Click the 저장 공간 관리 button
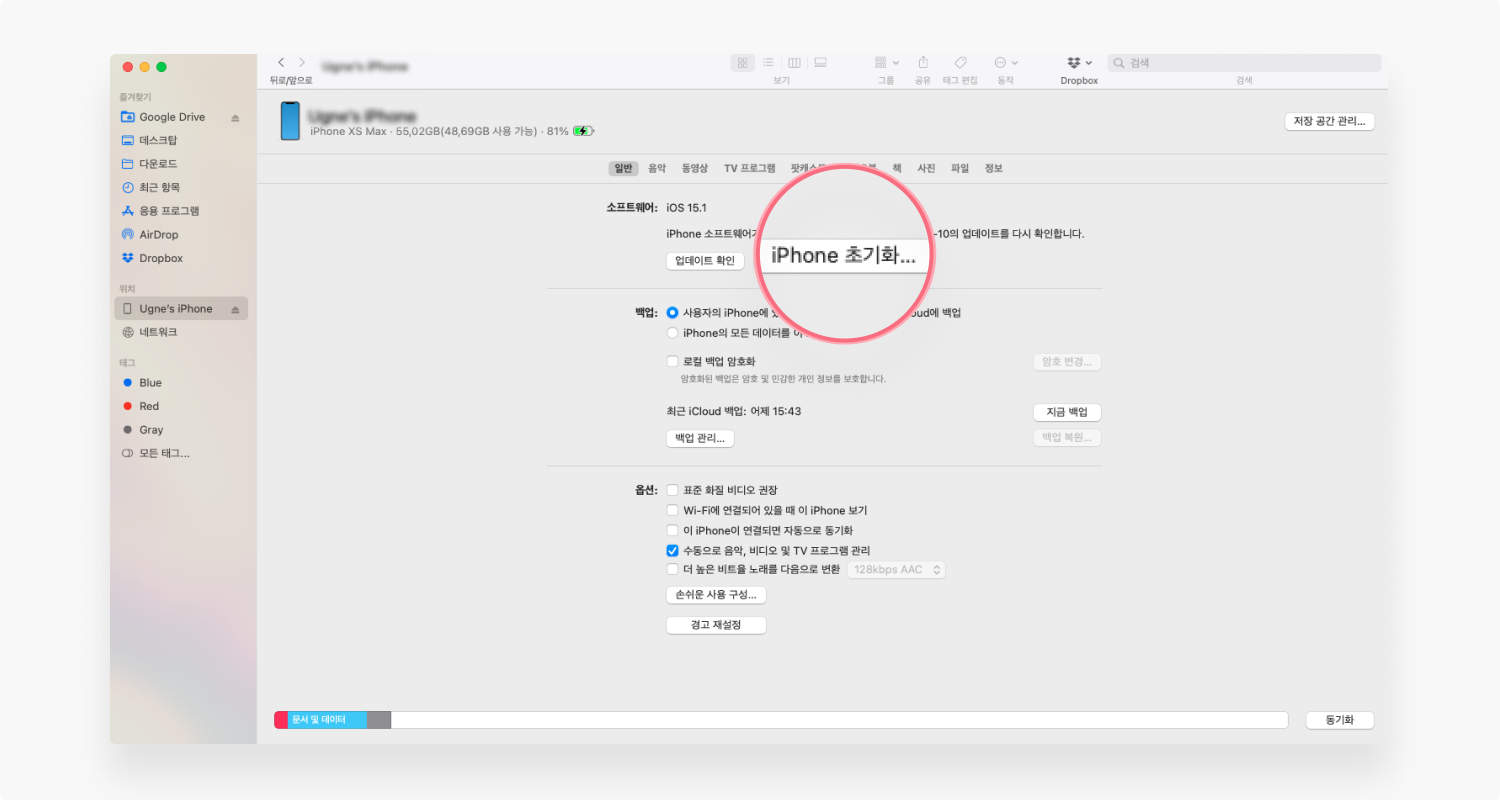 tap(1330, 121)
